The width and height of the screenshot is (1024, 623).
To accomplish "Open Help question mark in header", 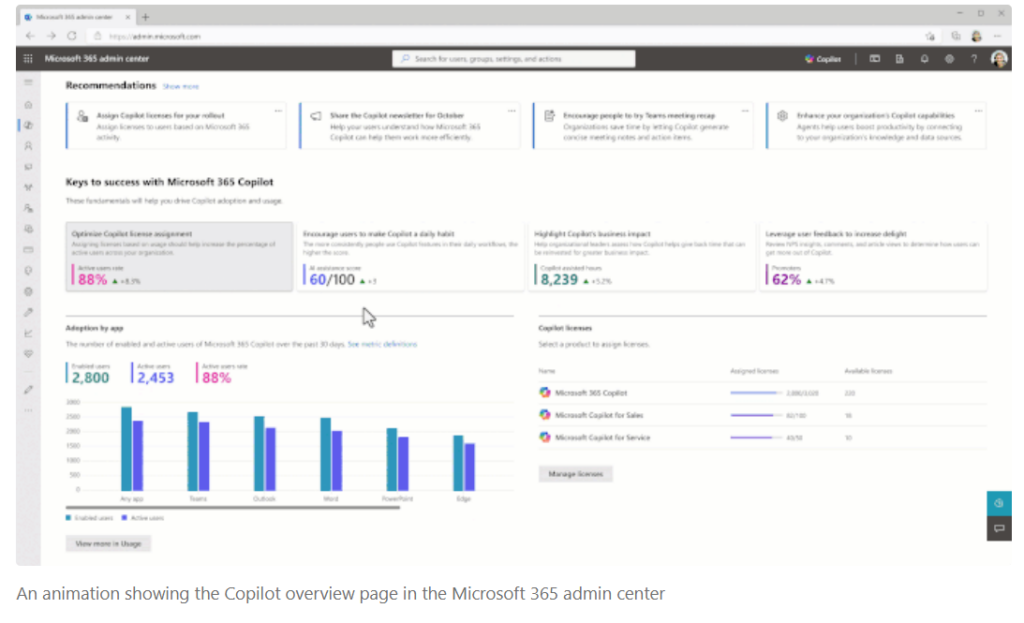I will click(x=974, y=59).
